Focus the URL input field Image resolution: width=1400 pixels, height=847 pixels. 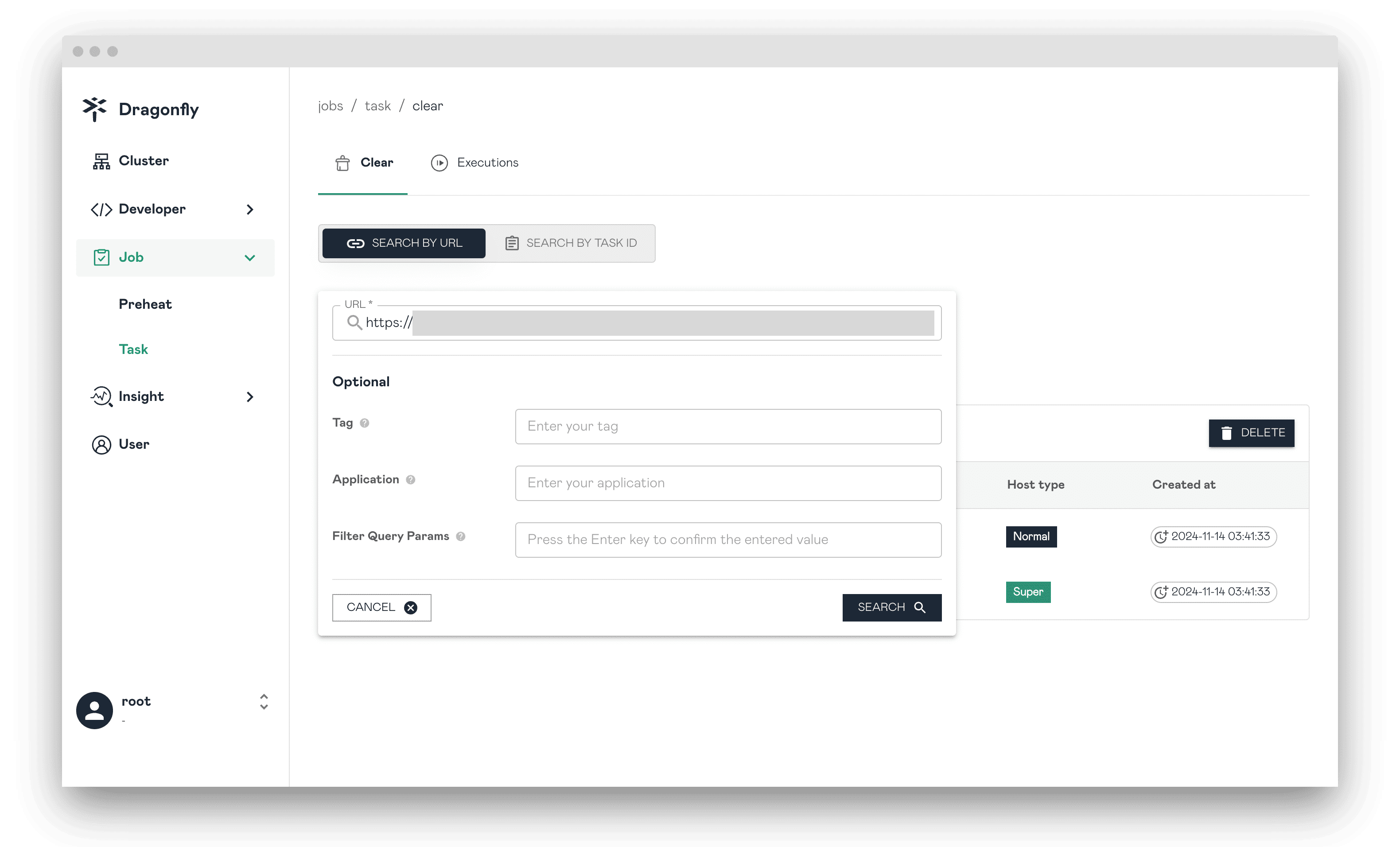click(637, 322)
